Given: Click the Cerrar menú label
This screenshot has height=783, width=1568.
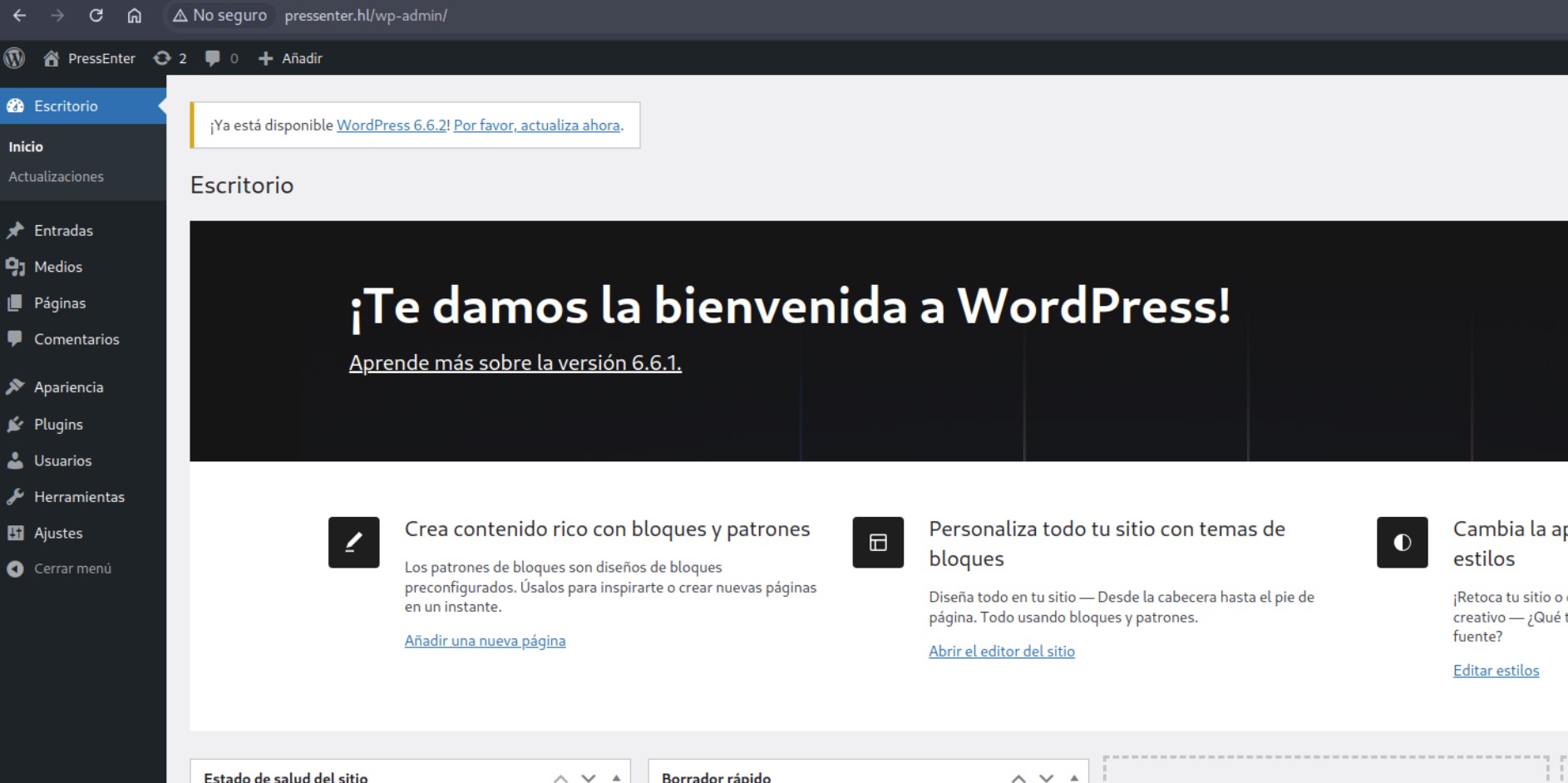Looking at the screenshot, I should [72, 569].
